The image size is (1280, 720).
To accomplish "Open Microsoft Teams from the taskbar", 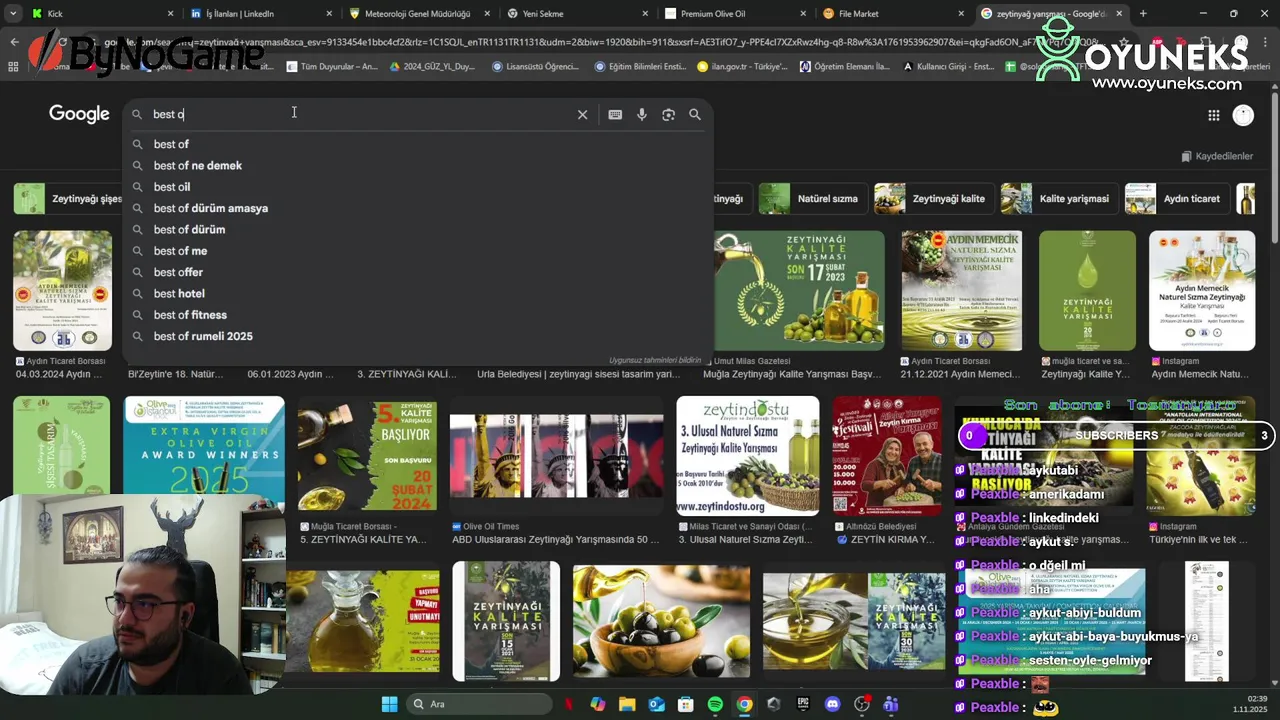I will point(891,704).
